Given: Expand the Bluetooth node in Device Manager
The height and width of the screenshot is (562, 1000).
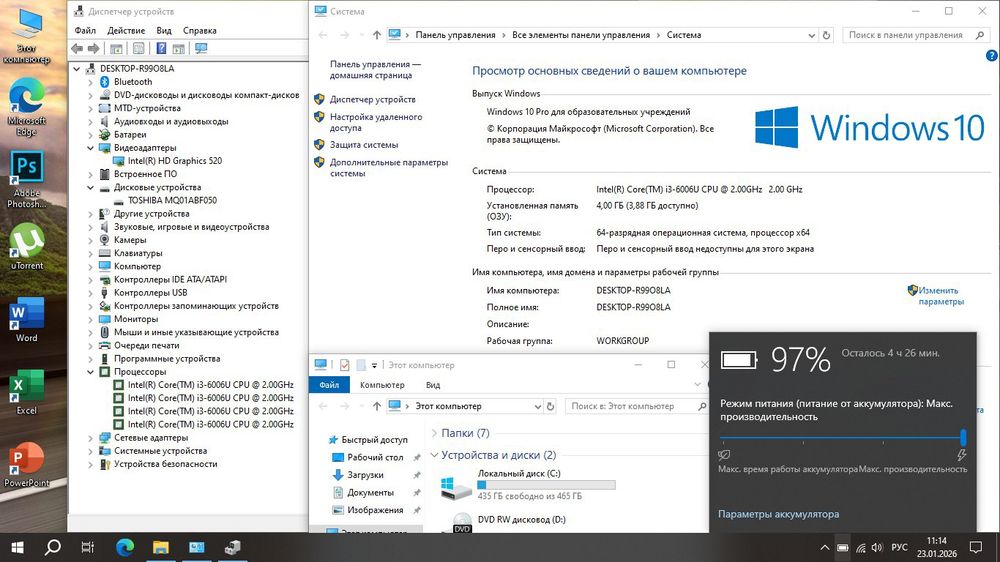Looking at the screenshot, I should click(x=91, y=82).
